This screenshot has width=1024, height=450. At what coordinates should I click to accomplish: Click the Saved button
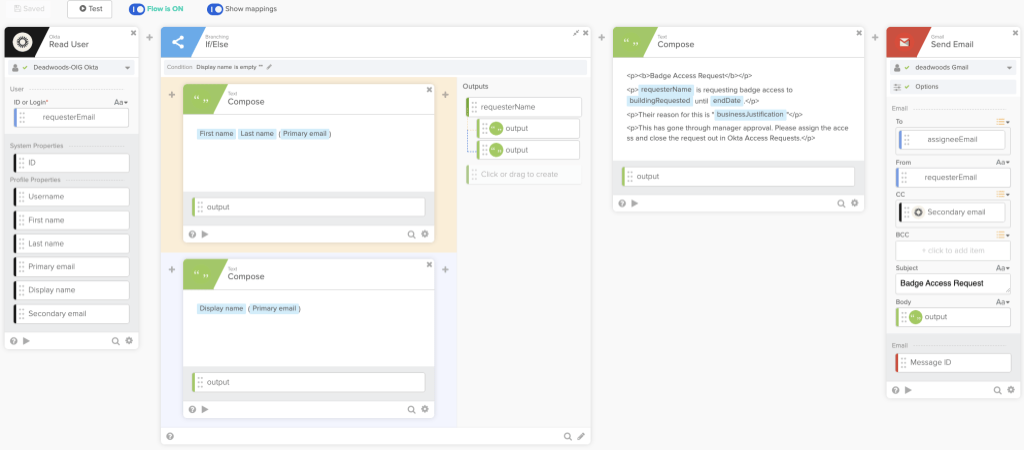coord(28,9)
